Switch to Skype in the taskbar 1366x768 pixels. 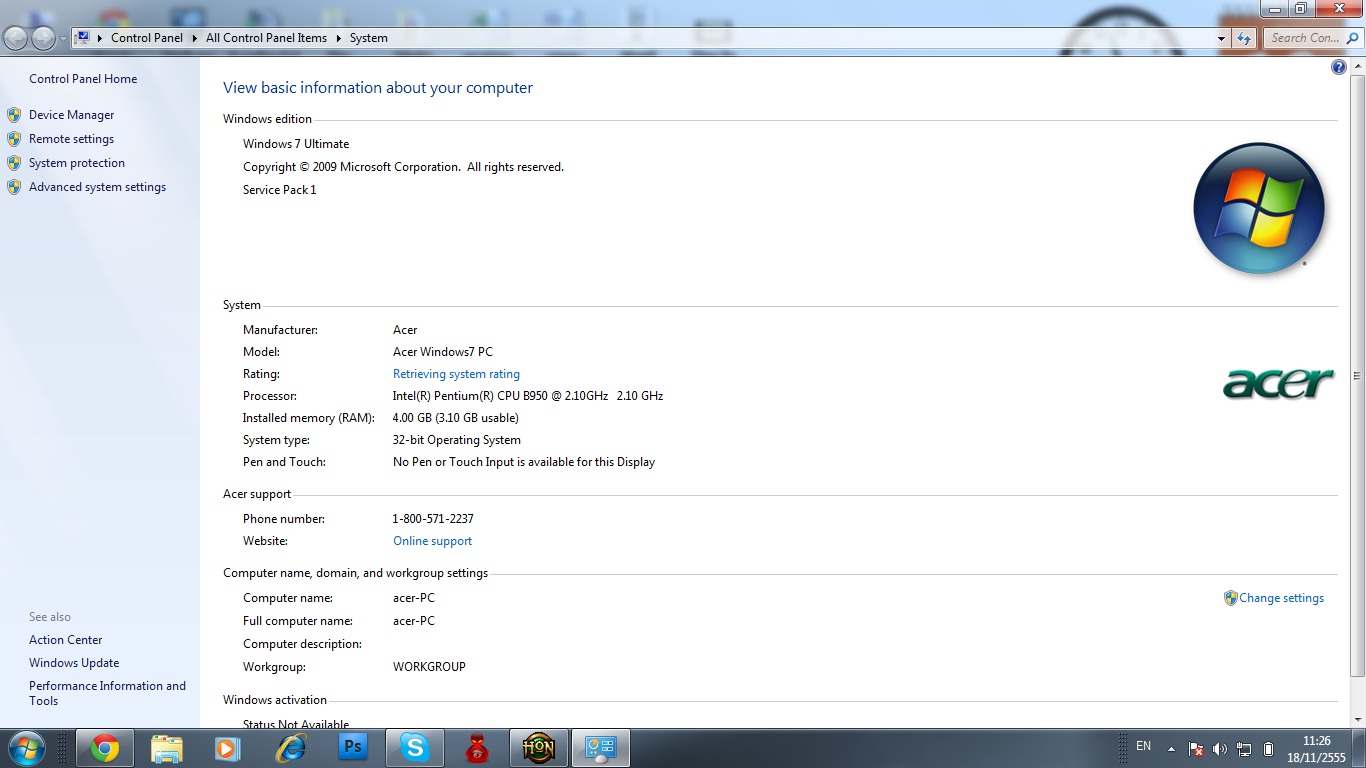(414, 748)
